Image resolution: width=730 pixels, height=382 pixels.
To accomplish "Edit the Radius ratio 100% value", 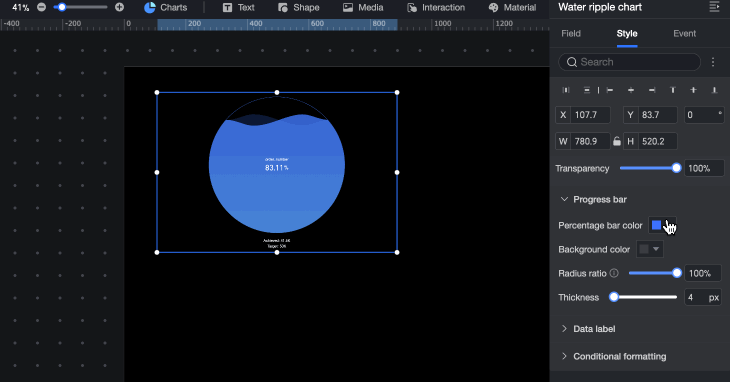I will pos(703,273).
